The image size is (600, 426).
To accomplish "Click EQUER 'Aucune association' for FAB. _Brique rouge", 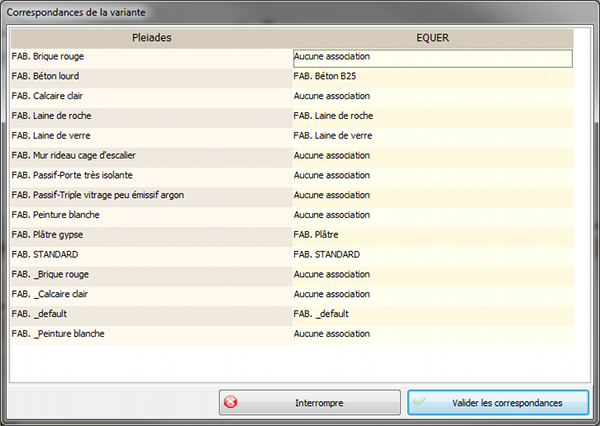I will [x=433, y=277].
